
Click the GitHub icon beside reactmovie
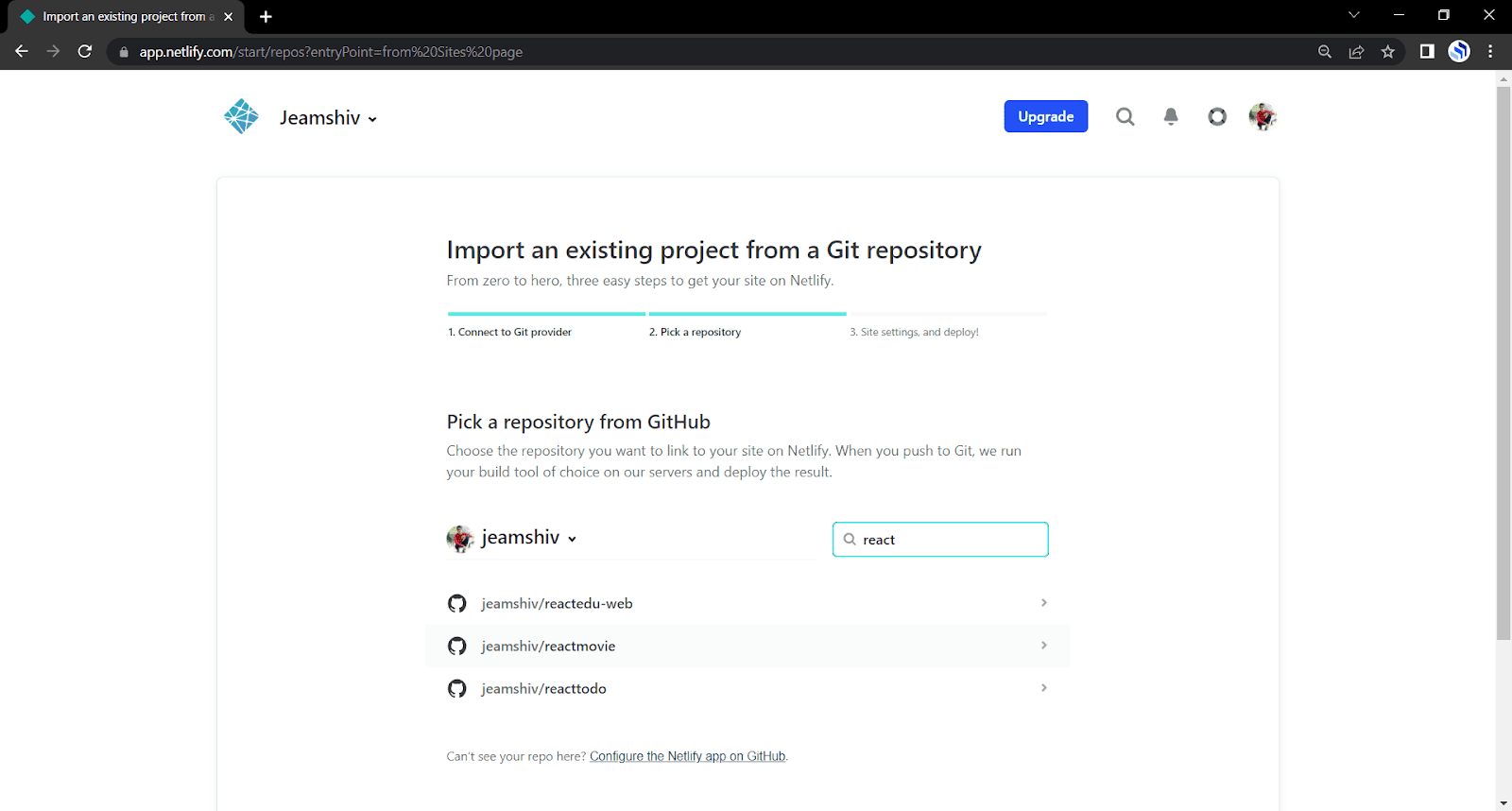pos(457,646)
